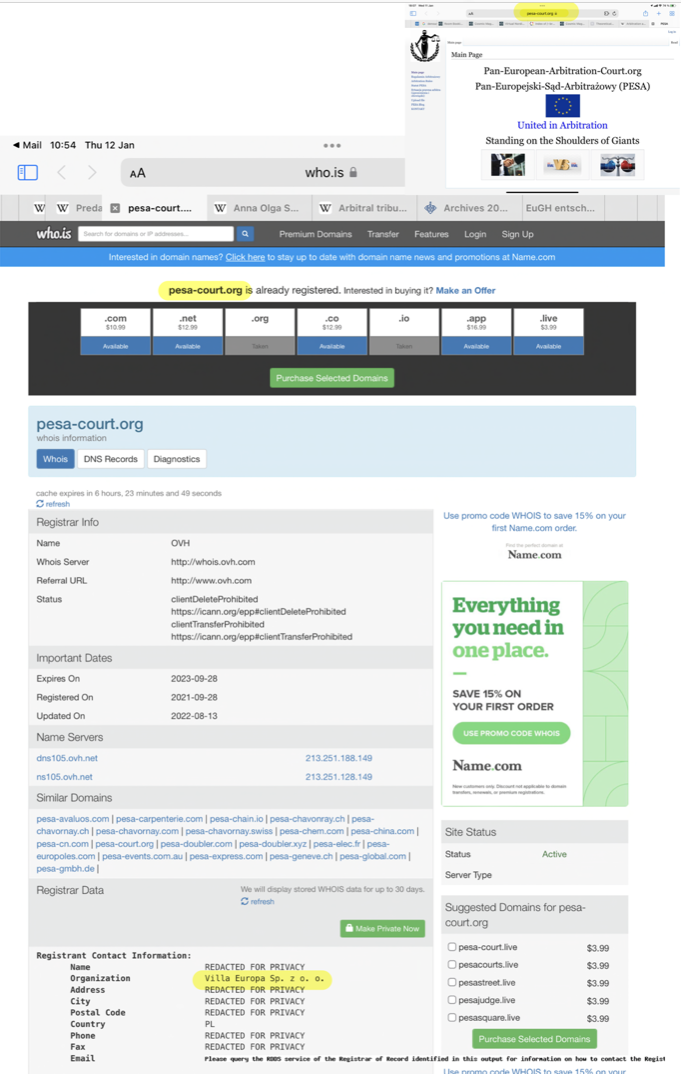The image size is (681, 1074).
Task: Open the Diagnostics tab
Action: [x=177, y=459]
